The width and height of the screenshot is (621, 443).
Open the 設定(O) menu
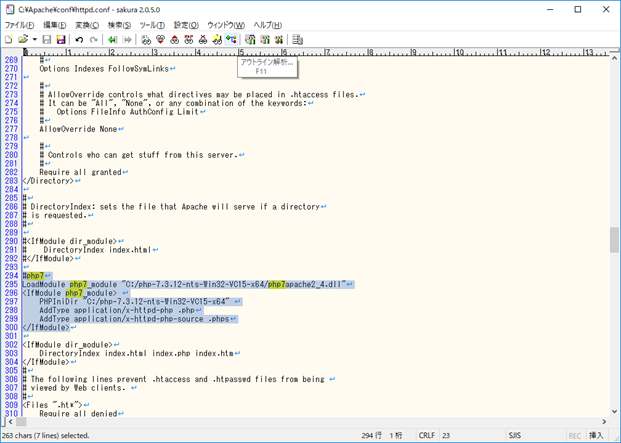click(186, 25)
